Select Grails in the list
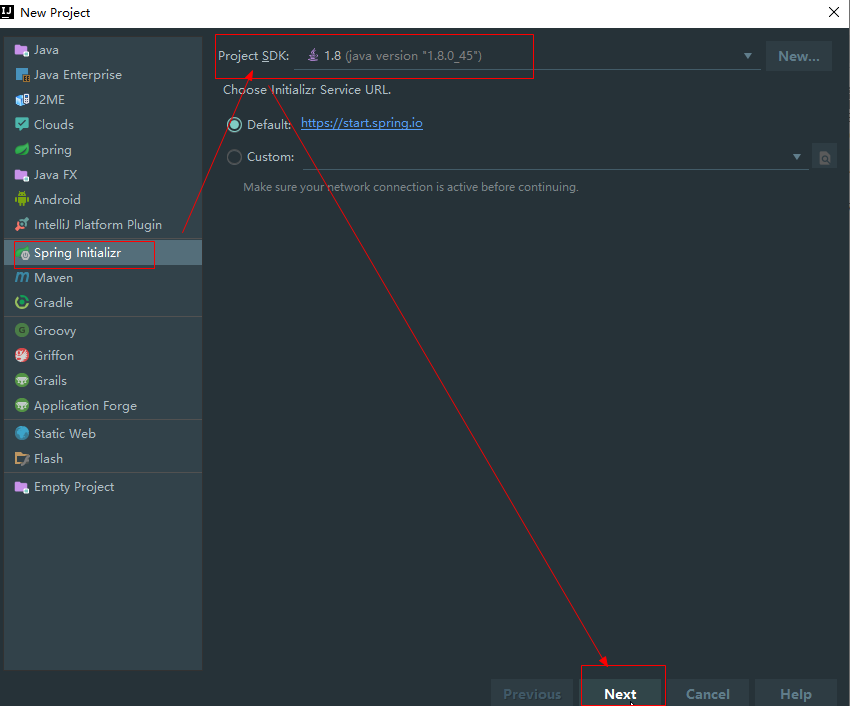850x706 pixels. pos(103,381)
